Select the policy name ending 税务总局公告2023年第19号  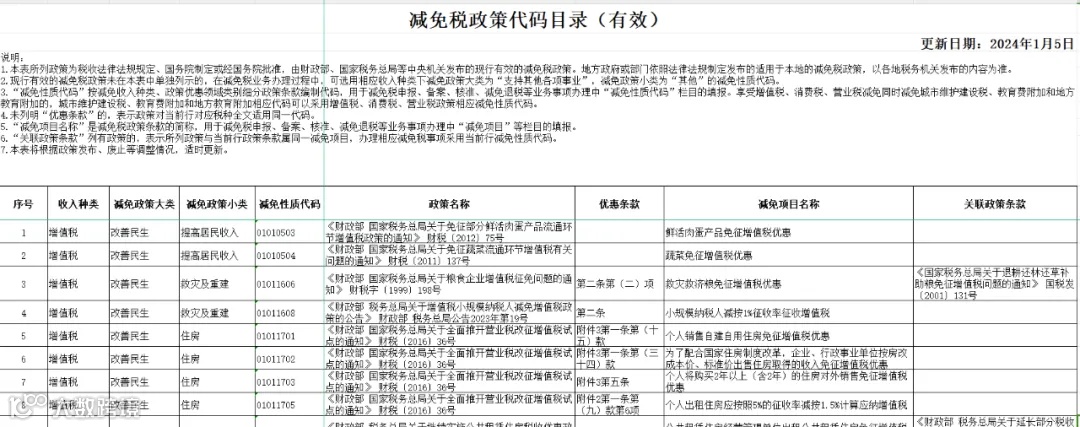pyautogui.click(x=449, y=313)
